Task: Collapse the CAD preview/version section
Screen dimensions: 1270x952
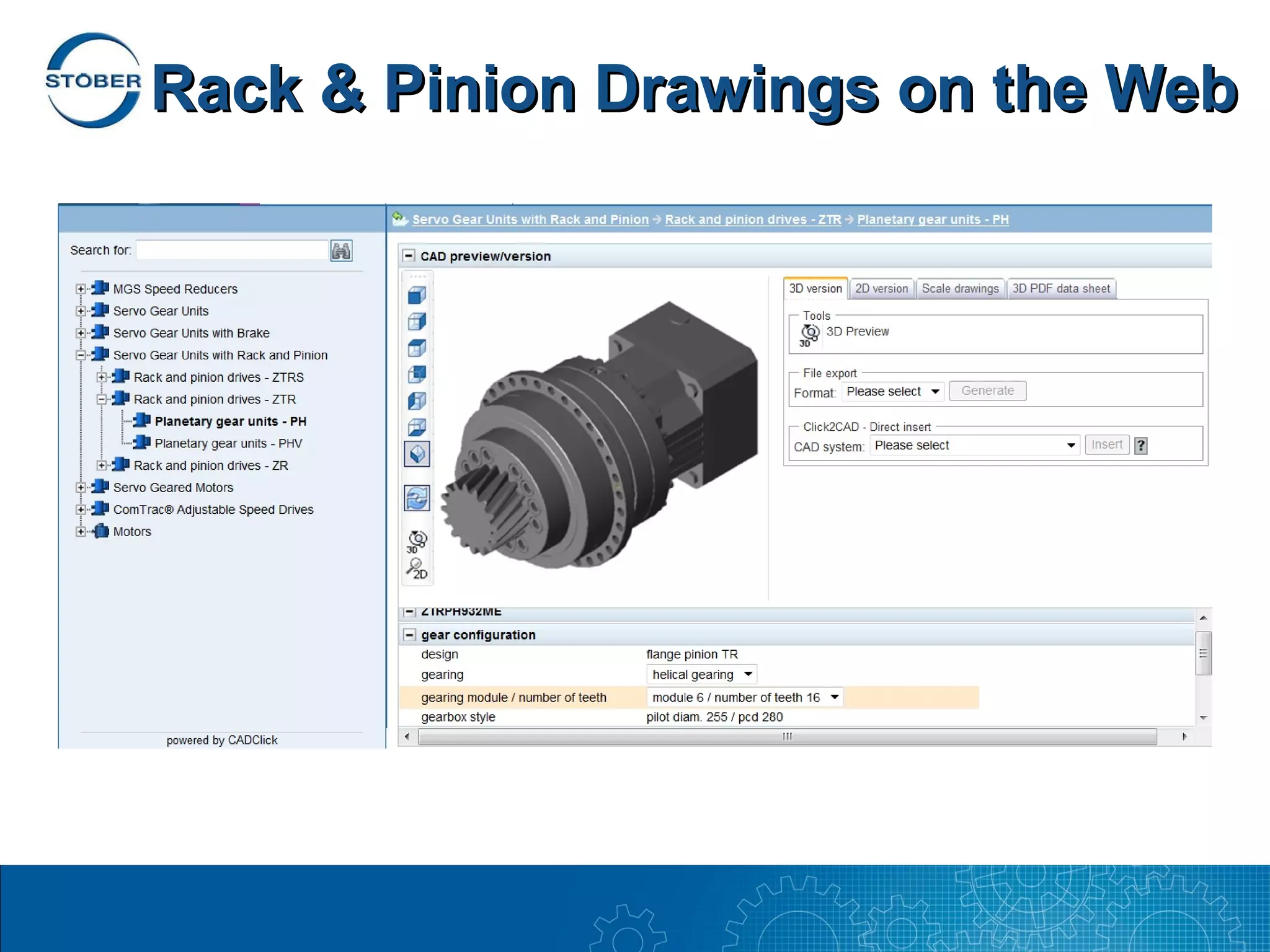Action: point(409,255)
